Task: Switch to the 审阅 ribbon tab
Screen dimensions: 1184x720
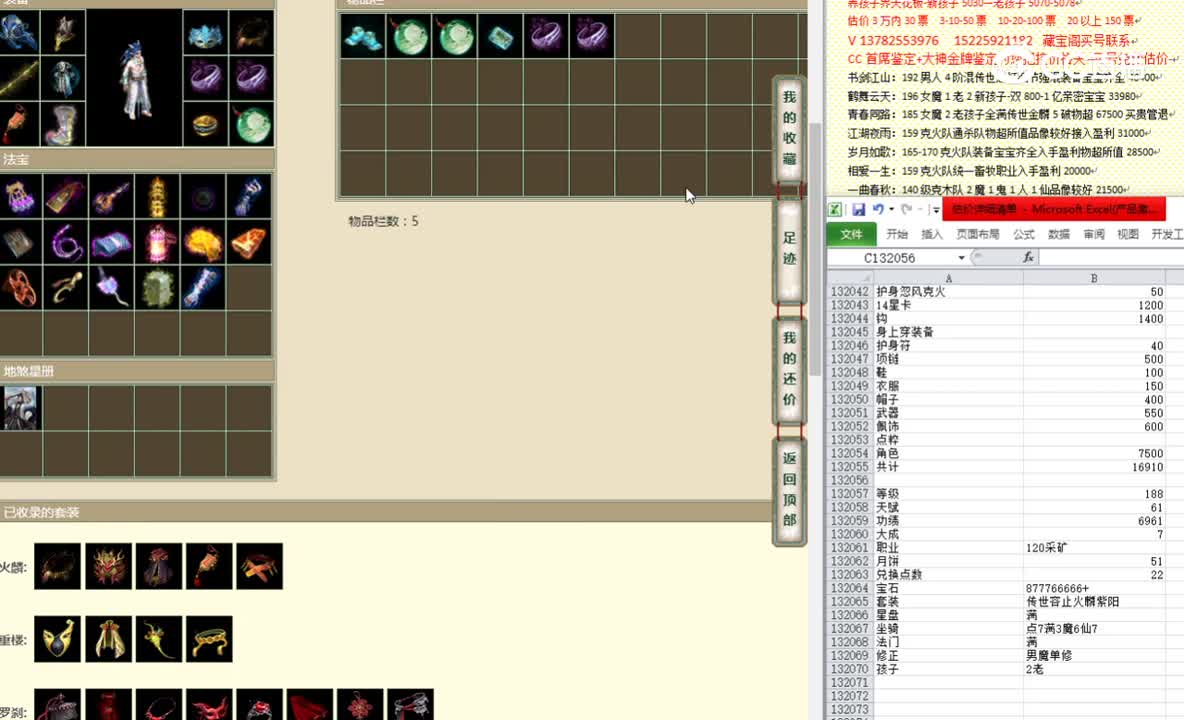Action: [x=1093, y=234]
